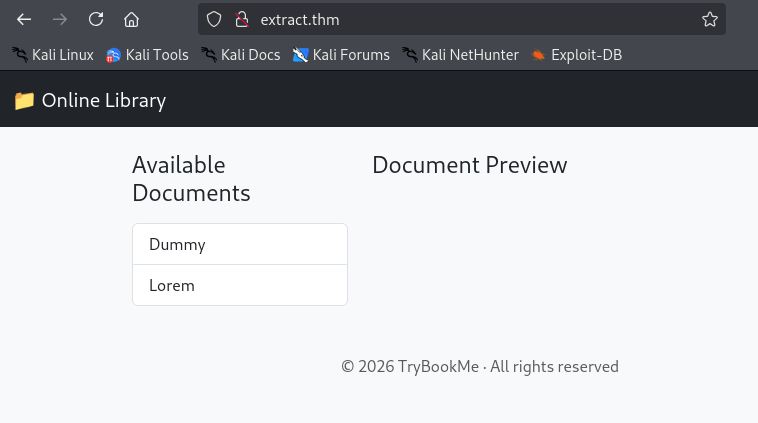Focus the extract.thm address bar
758x423 pixels.
462,19
